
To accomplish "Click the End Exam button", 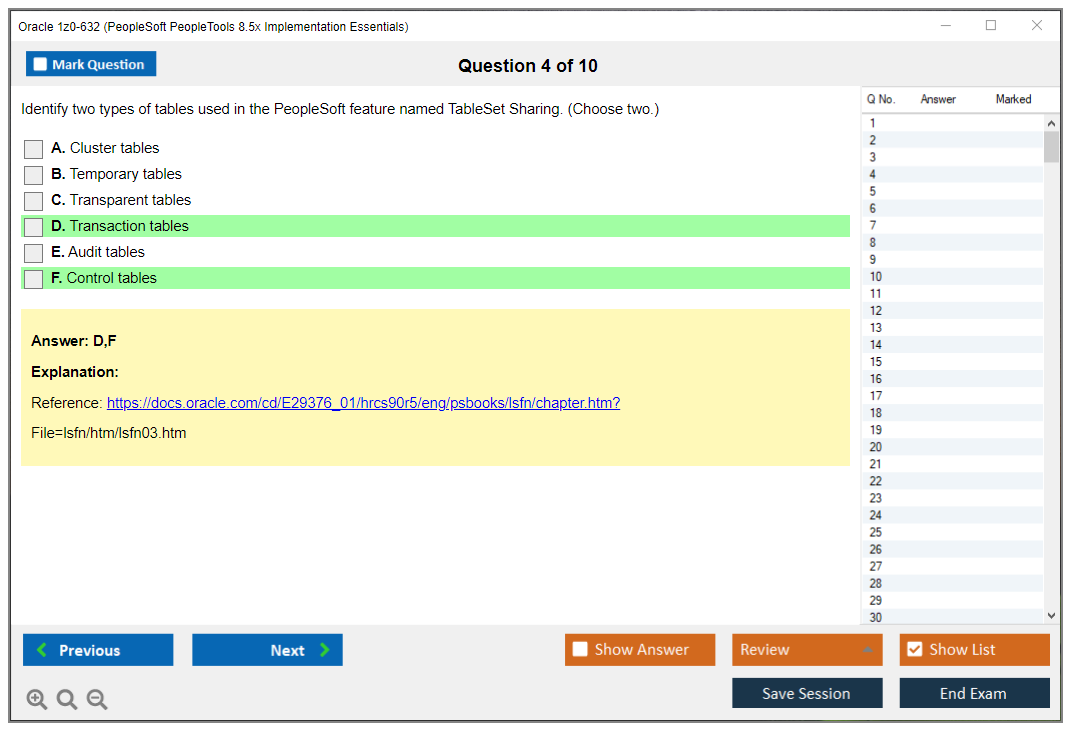I will 974,693.
